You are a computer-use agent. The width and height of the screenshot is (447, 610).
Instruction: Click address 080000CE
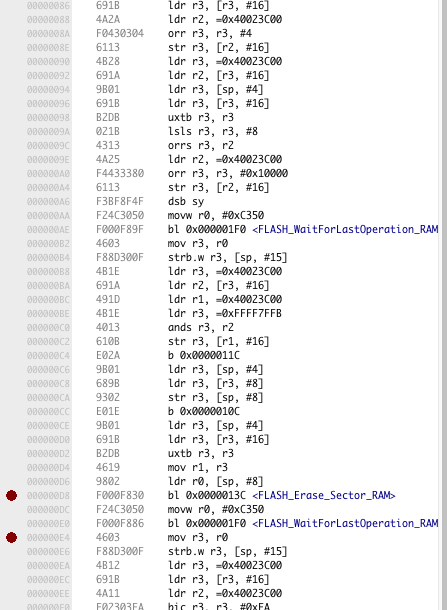(48, 426)
